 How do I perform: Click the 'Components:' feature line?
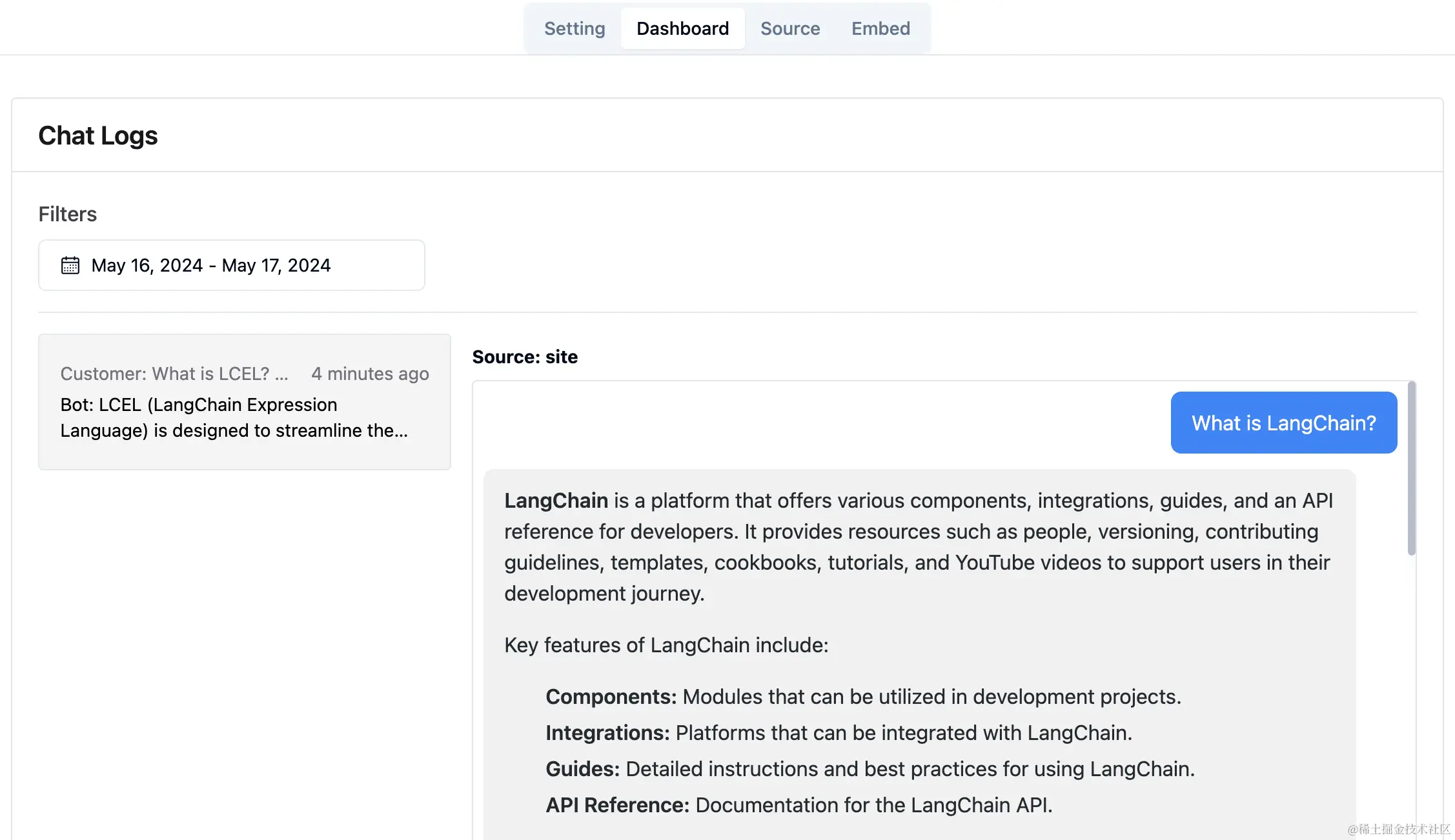pyautogui.click(x=862, y=697)
